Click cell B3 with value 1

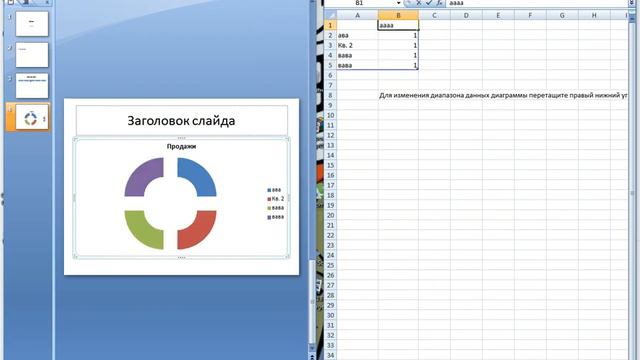click(398, 45)
